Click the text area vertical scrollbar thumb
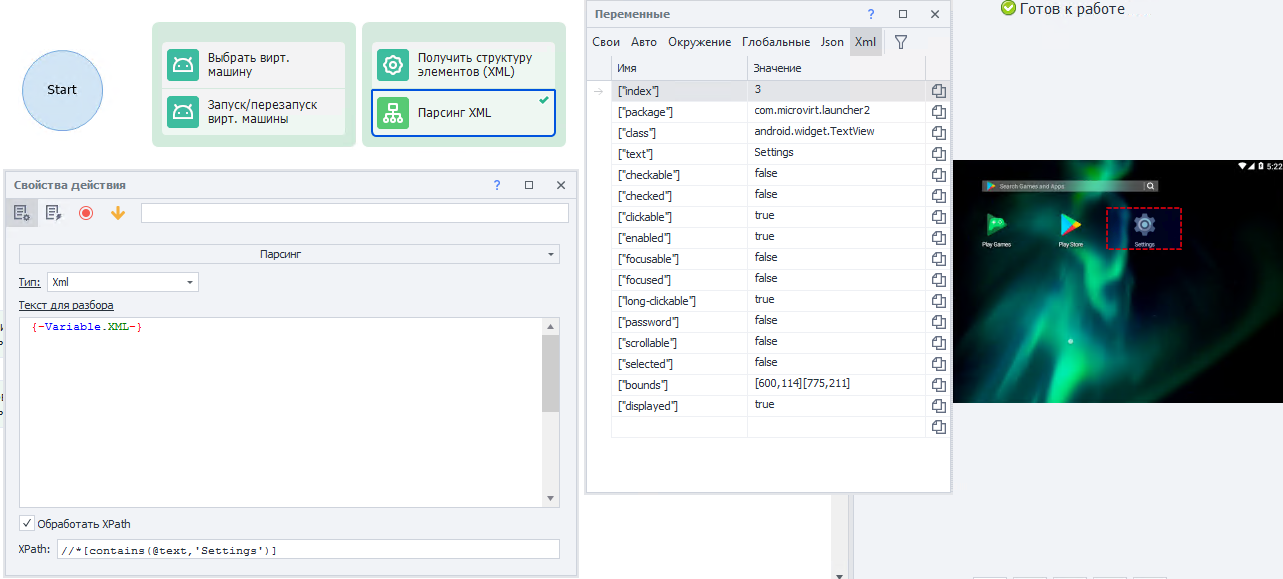 click(551, 373)
